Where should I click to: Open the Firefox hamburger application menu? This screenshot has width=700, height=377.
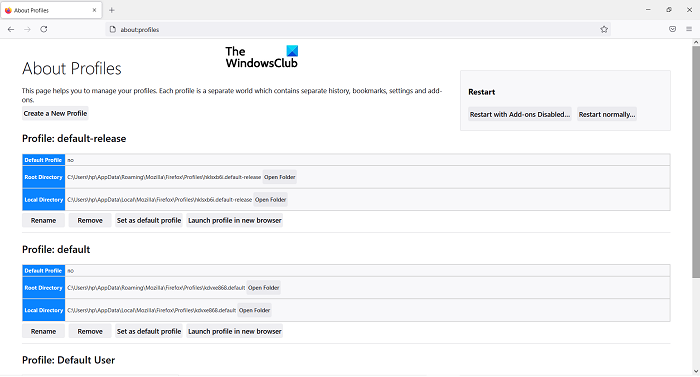[x=689, y=29]
